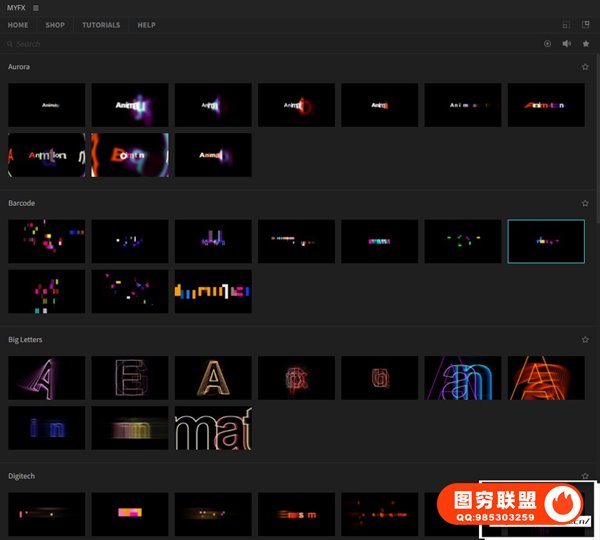600x540 pixels.
Task: Open the HOME tab
Action: coord(18,25)
